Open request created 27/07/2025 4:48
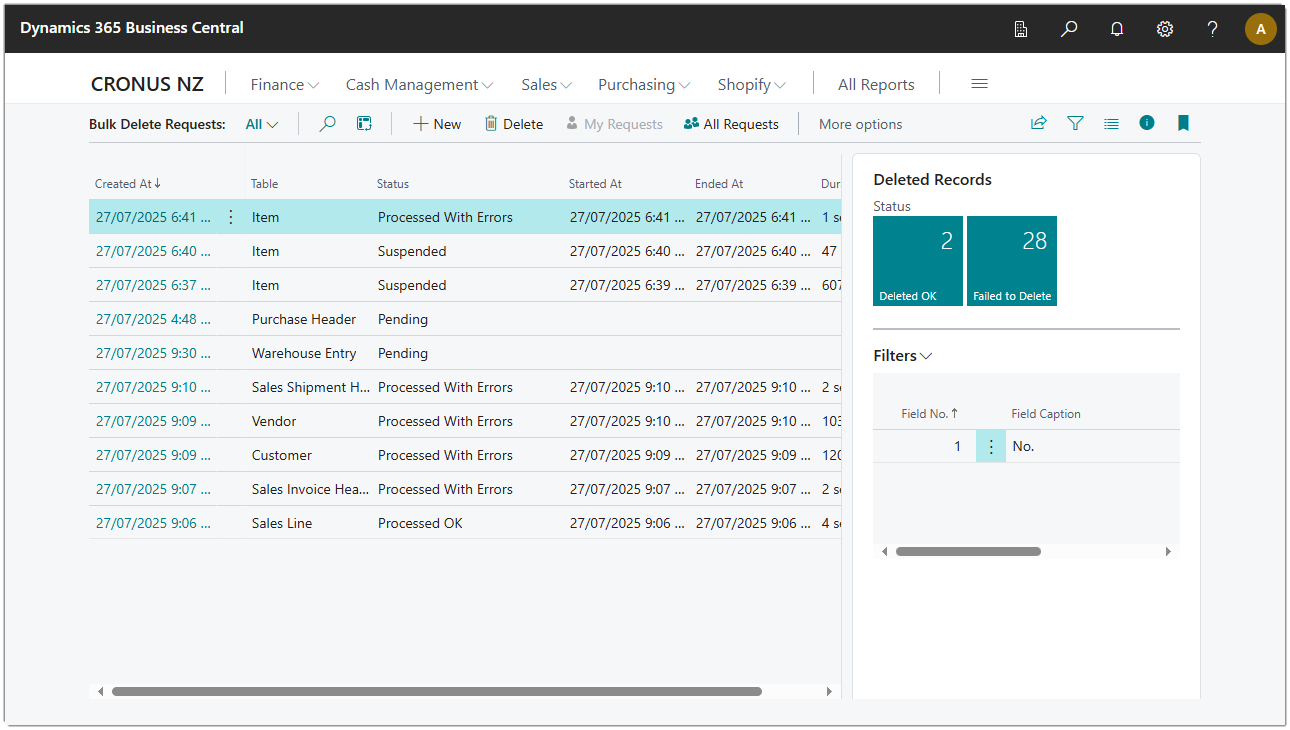Image resolution: width=1290 pixels, height=730 pixels. click(x=153, y=319)
